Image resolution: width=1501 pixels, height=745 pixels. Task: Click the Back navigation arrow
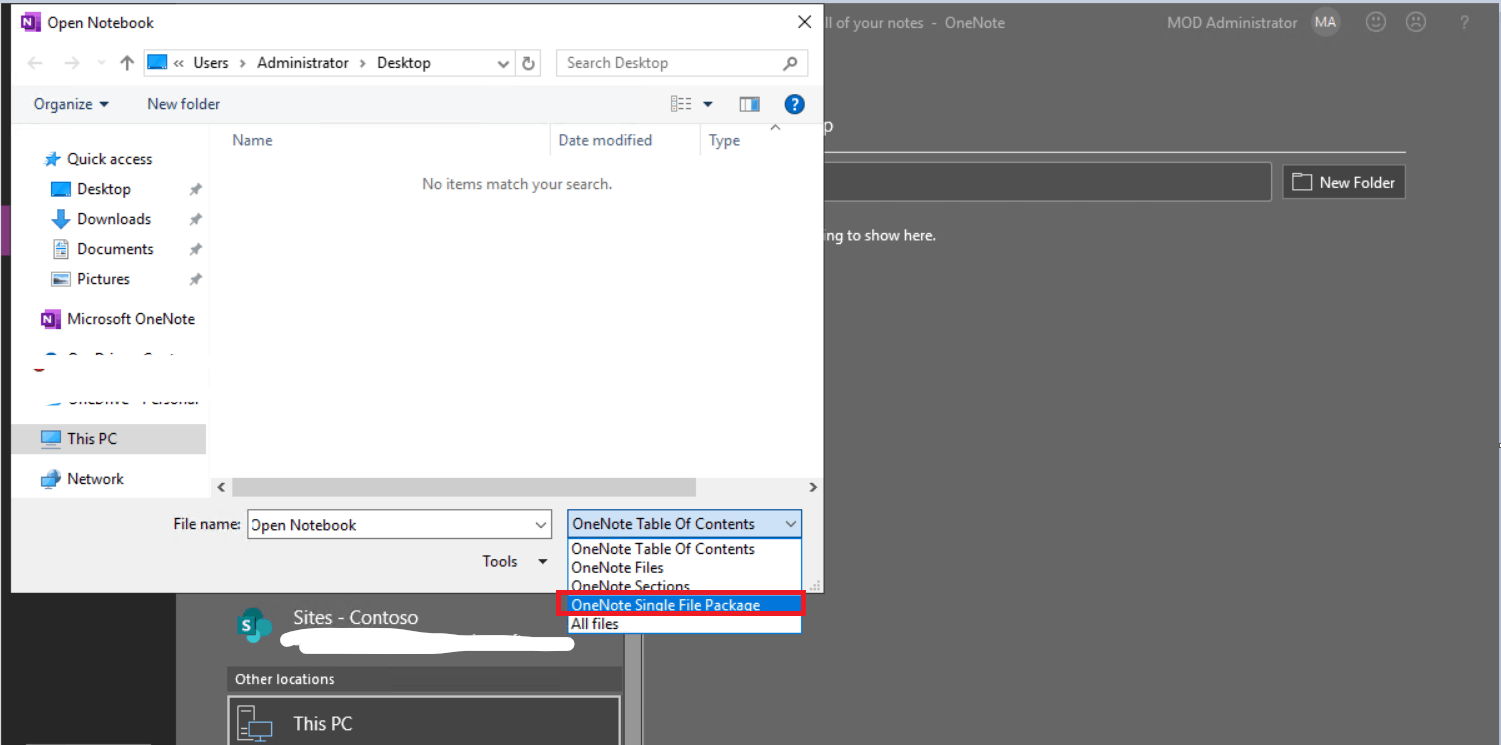tap(35, 63)
